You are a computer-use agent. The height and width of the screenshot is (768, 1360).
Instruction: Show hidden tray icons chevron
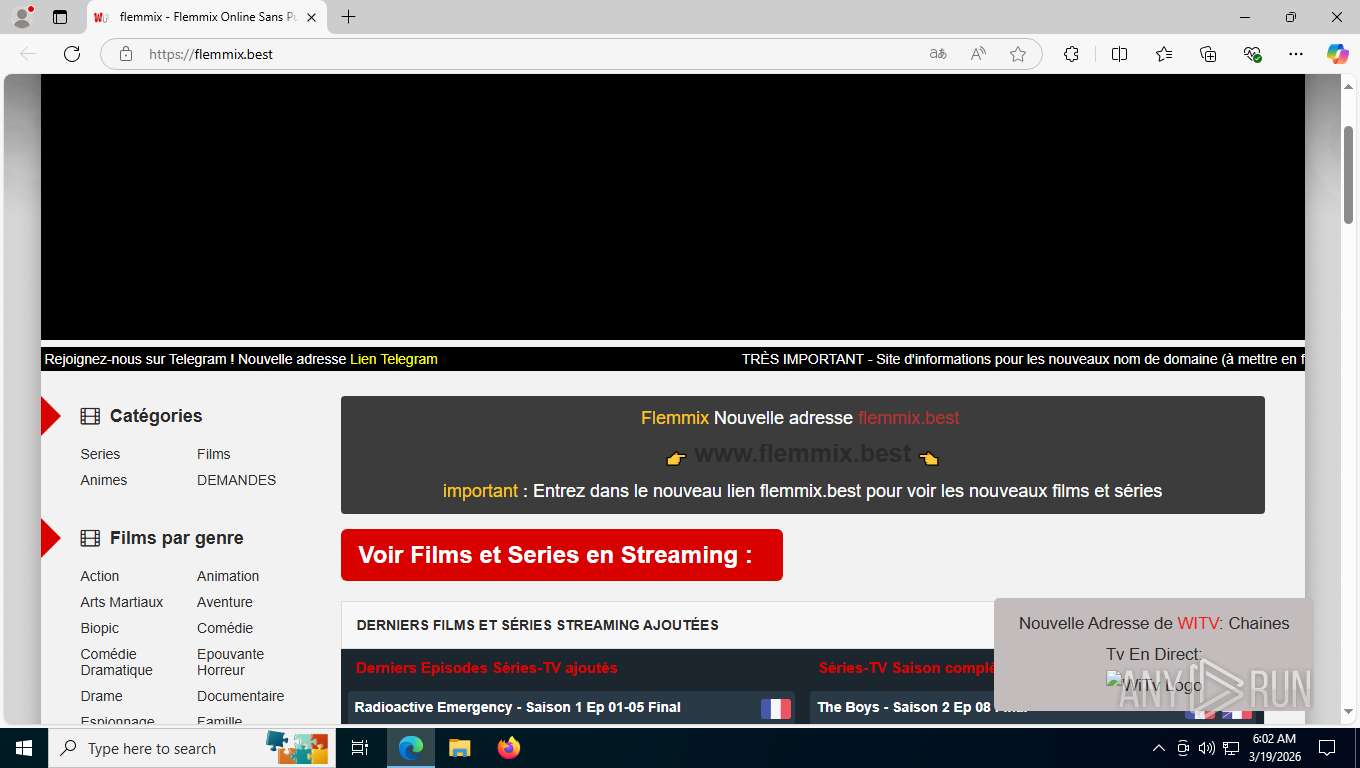pos(1159,748)
